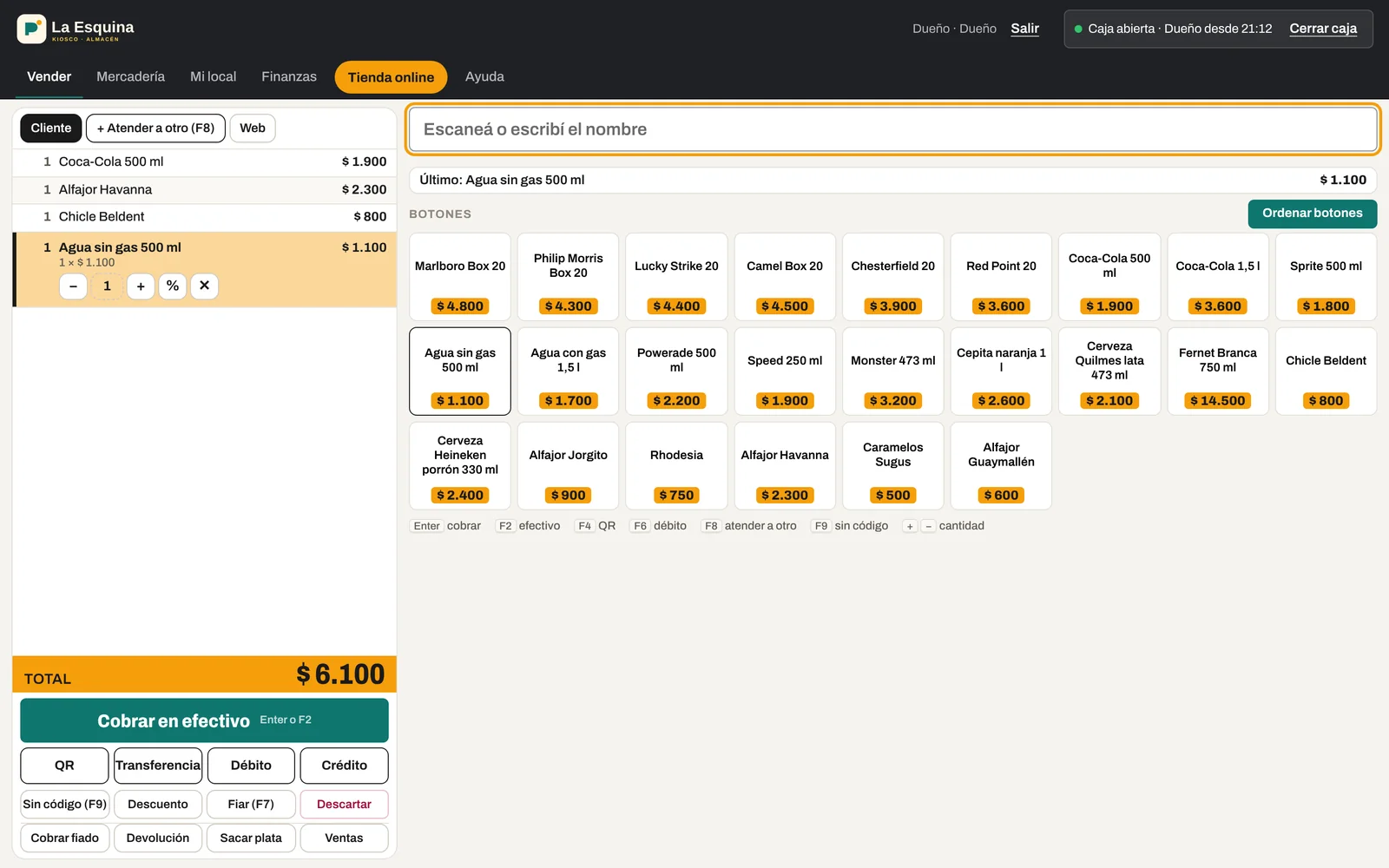
Task: Discard the sale with Descartar
Action: pyautogui.click(x=344, y=805)
